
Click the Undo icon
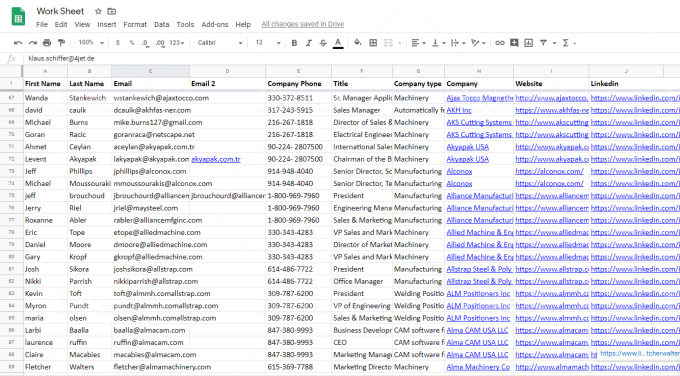[18, 43]
